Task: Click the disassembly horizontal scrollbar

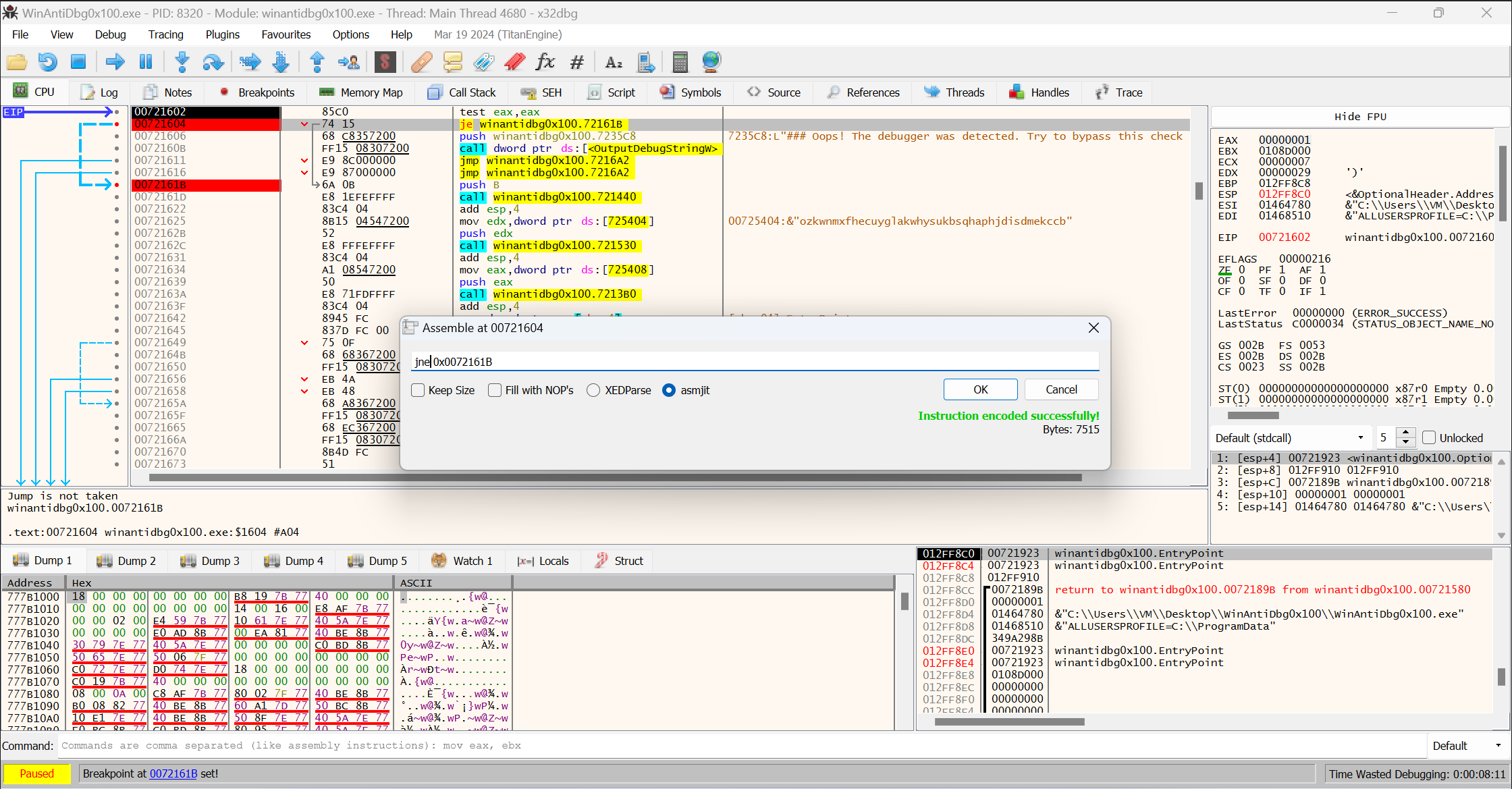Action: pos(615,478)
